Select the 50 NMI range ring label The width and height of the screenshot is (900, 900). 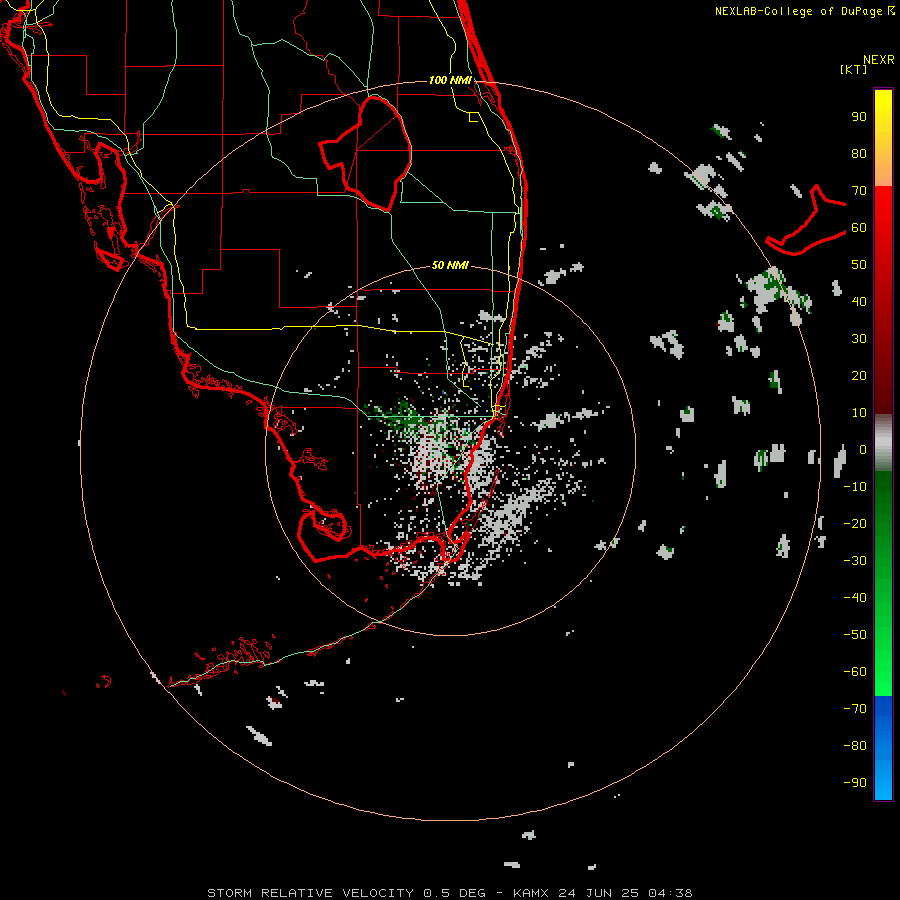point(451,265)
